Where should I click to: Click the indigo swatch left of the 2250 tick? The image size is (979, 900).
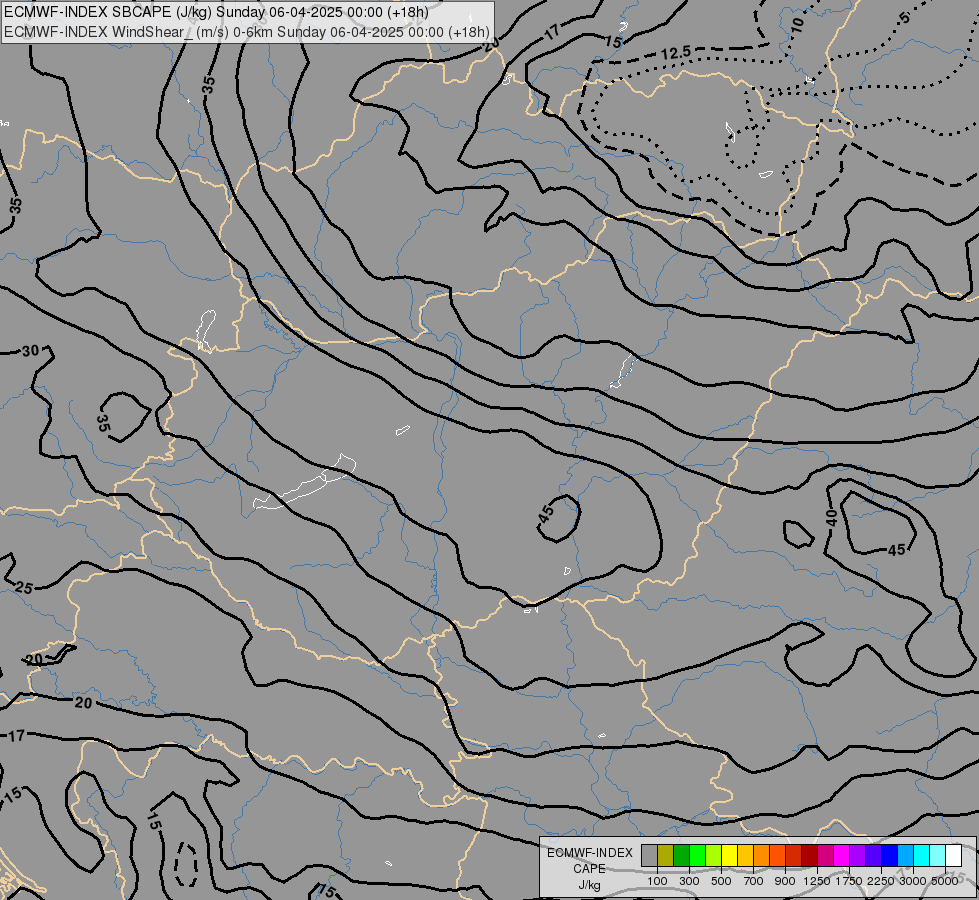coord(873,856)
